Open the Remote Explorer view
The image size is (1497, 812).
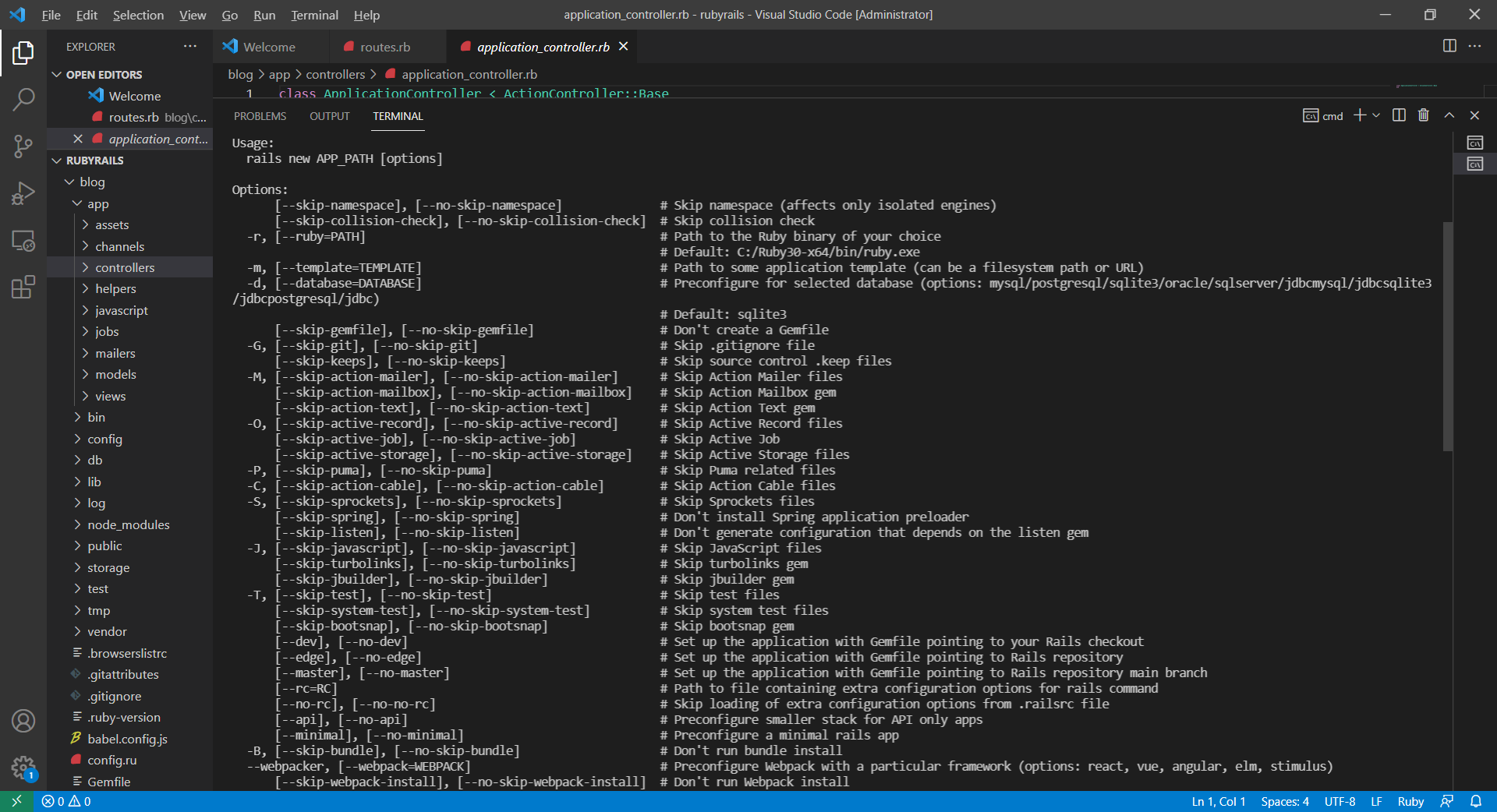23,241
